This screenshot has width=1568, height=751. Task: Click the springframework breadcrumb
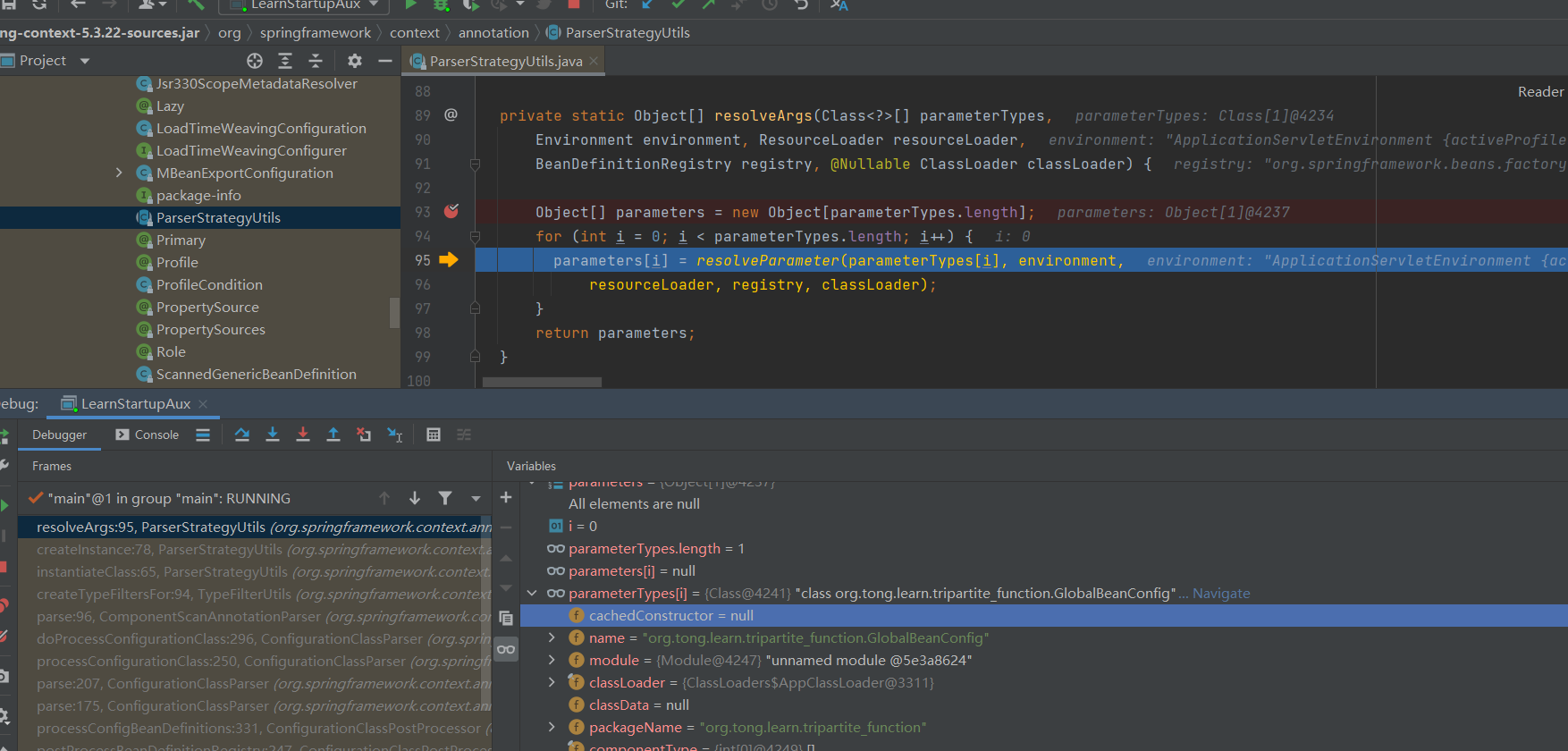pyautogui.click(x=315, y=32)
